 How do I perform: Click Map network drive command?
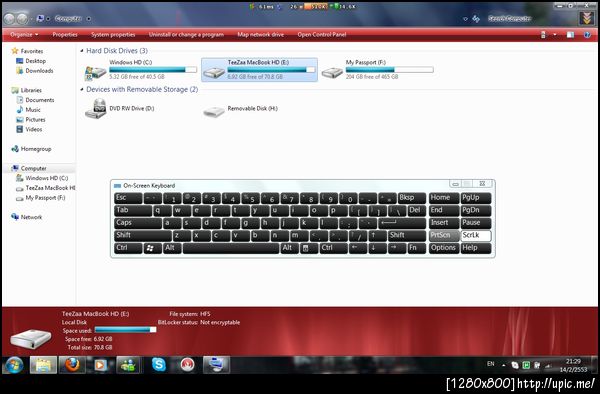261,34
